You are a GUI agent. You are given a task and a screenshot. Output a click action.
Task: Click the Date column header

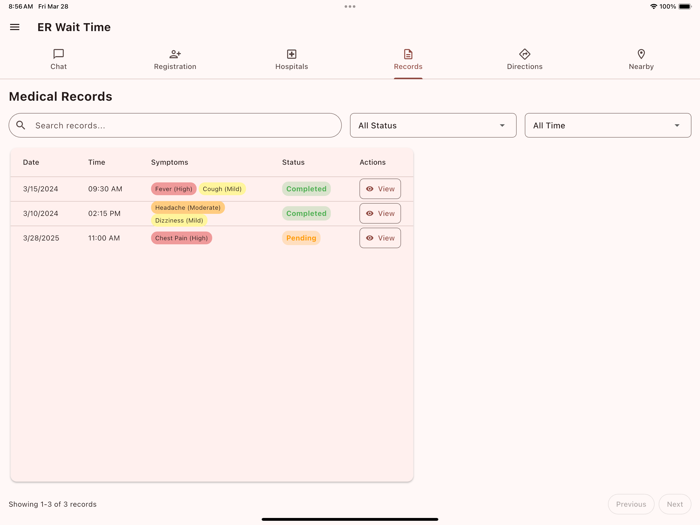31,162
